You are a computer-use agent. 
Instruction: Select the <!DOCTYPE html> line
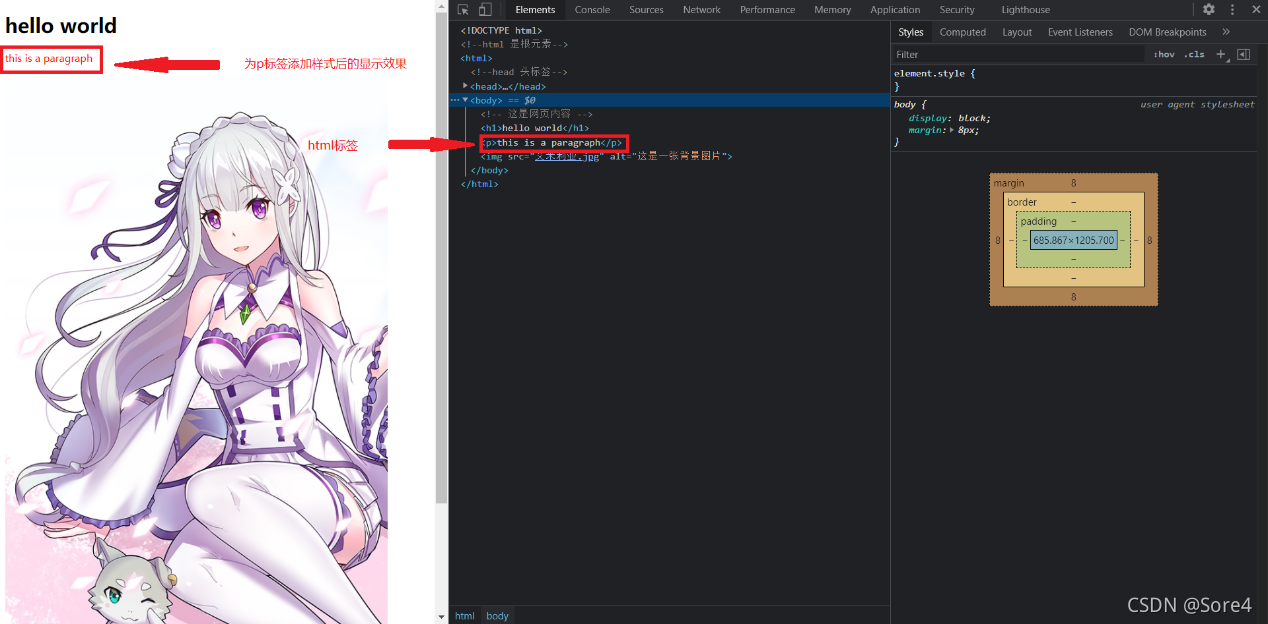click(501, 30)
